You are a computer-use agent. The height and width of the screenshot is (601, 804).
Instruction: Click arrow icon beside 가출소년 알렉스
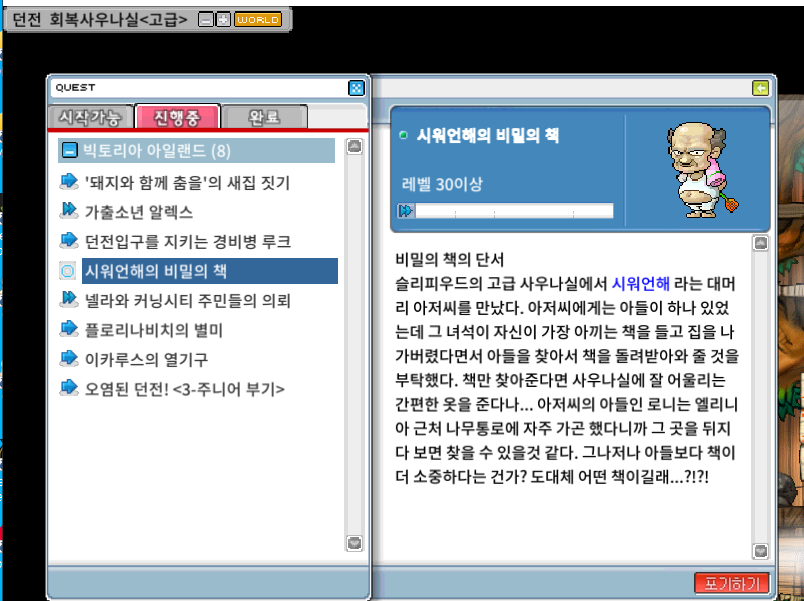[69, 210]
